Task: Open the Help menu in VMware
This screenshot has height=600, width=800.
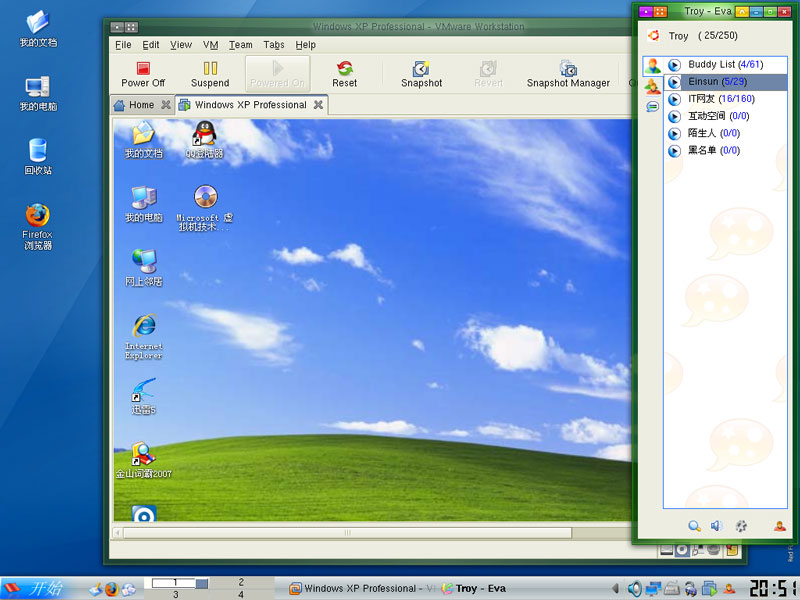Action: coord(306,45)
